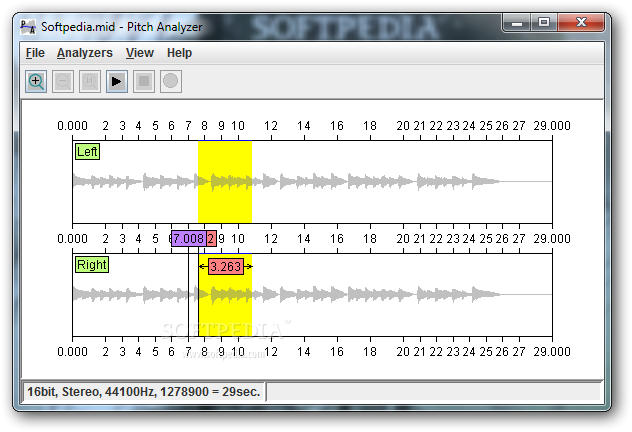Click the red selection start time marker
This screenshot has width=632, height=432.
(211, 239)
